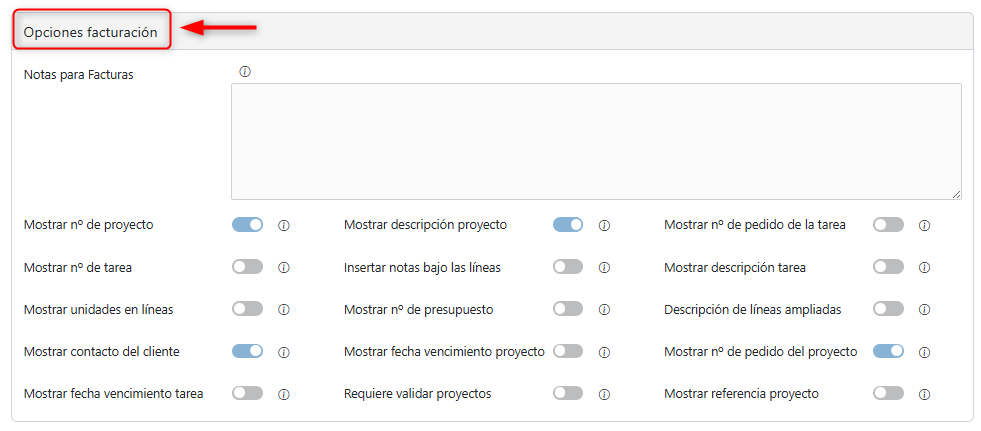Image resolution: width=981 pixels, height=431 pixels.
Task: Click the Opciones facturación section header
Action: tap(91, 32)
